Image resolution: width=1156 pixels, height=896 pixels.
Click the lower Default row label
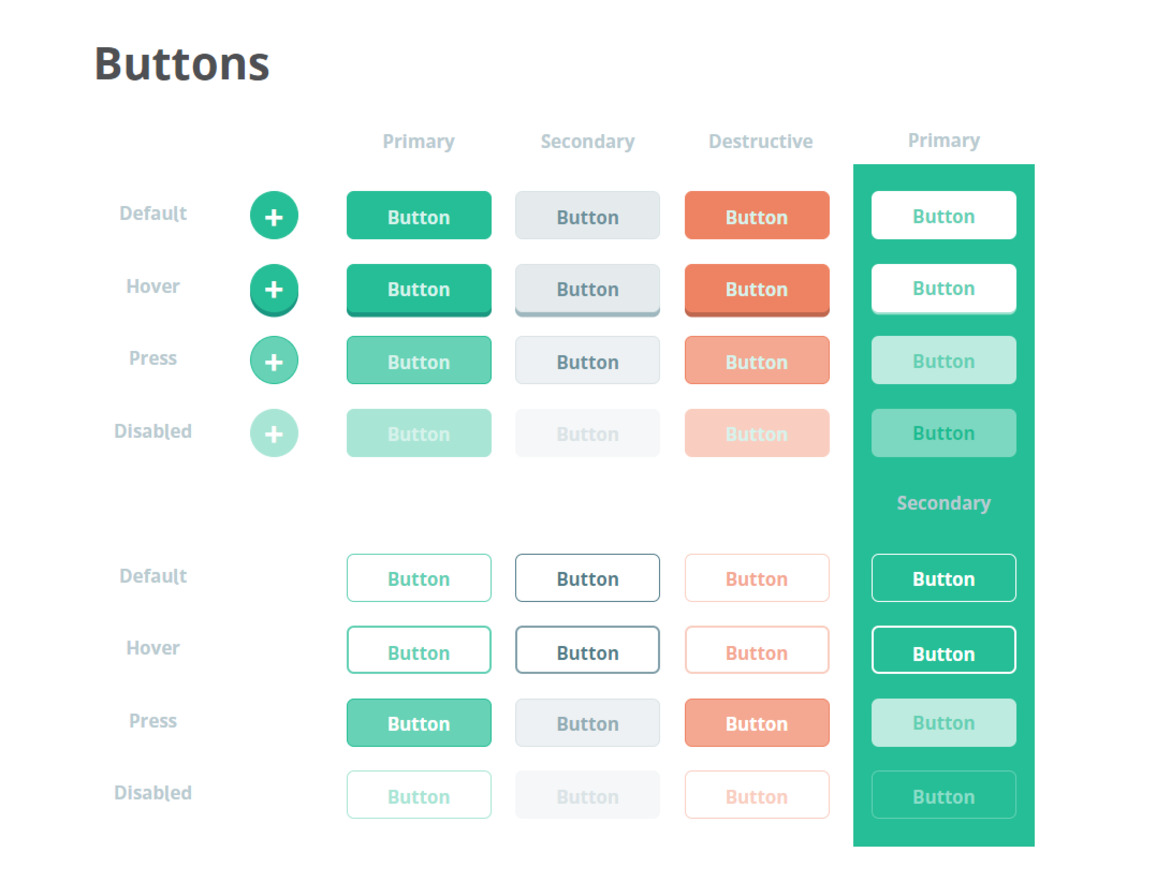[x=153, y=576]
